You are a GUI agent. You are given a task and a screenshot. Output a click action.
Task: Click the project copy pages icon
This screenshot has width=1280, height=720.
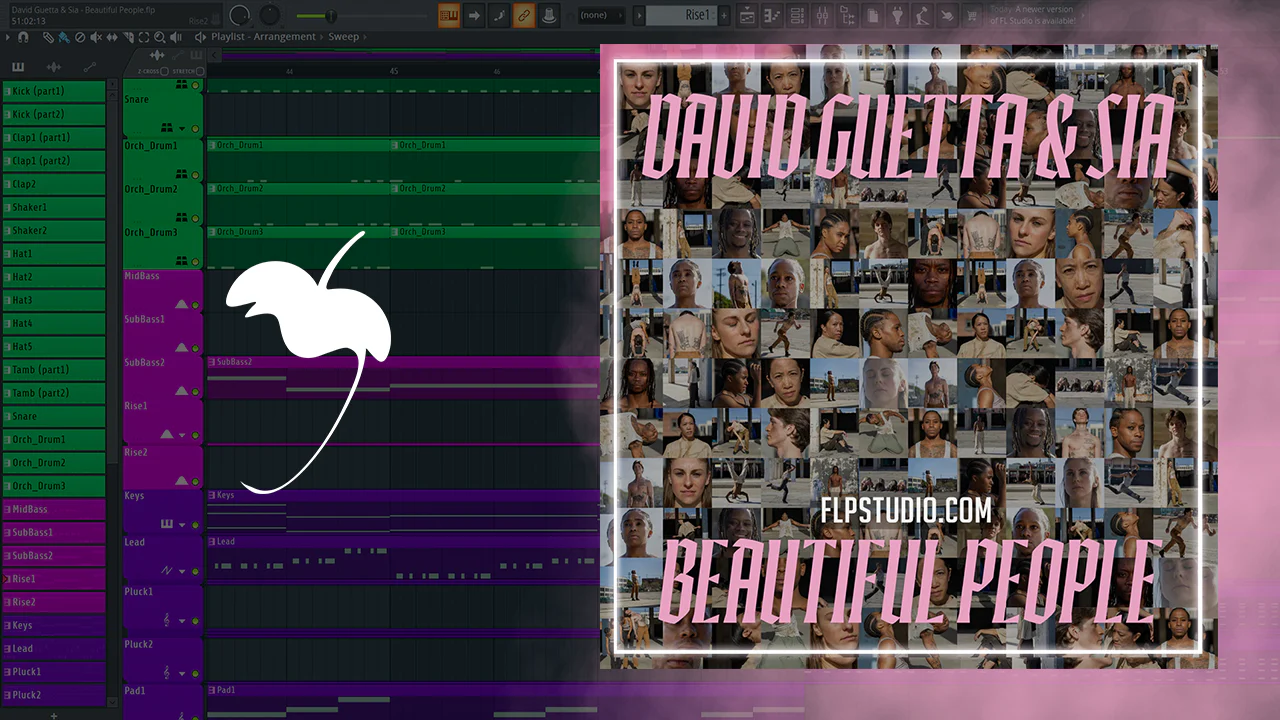tap(872, 15)
